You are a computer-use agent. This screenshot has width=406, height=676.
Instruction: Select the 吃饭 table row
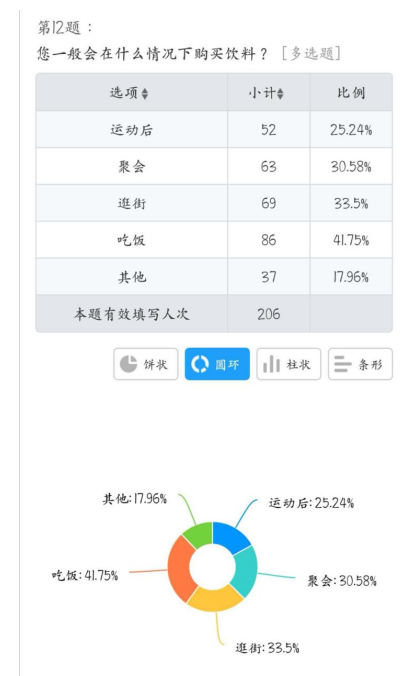214,240
